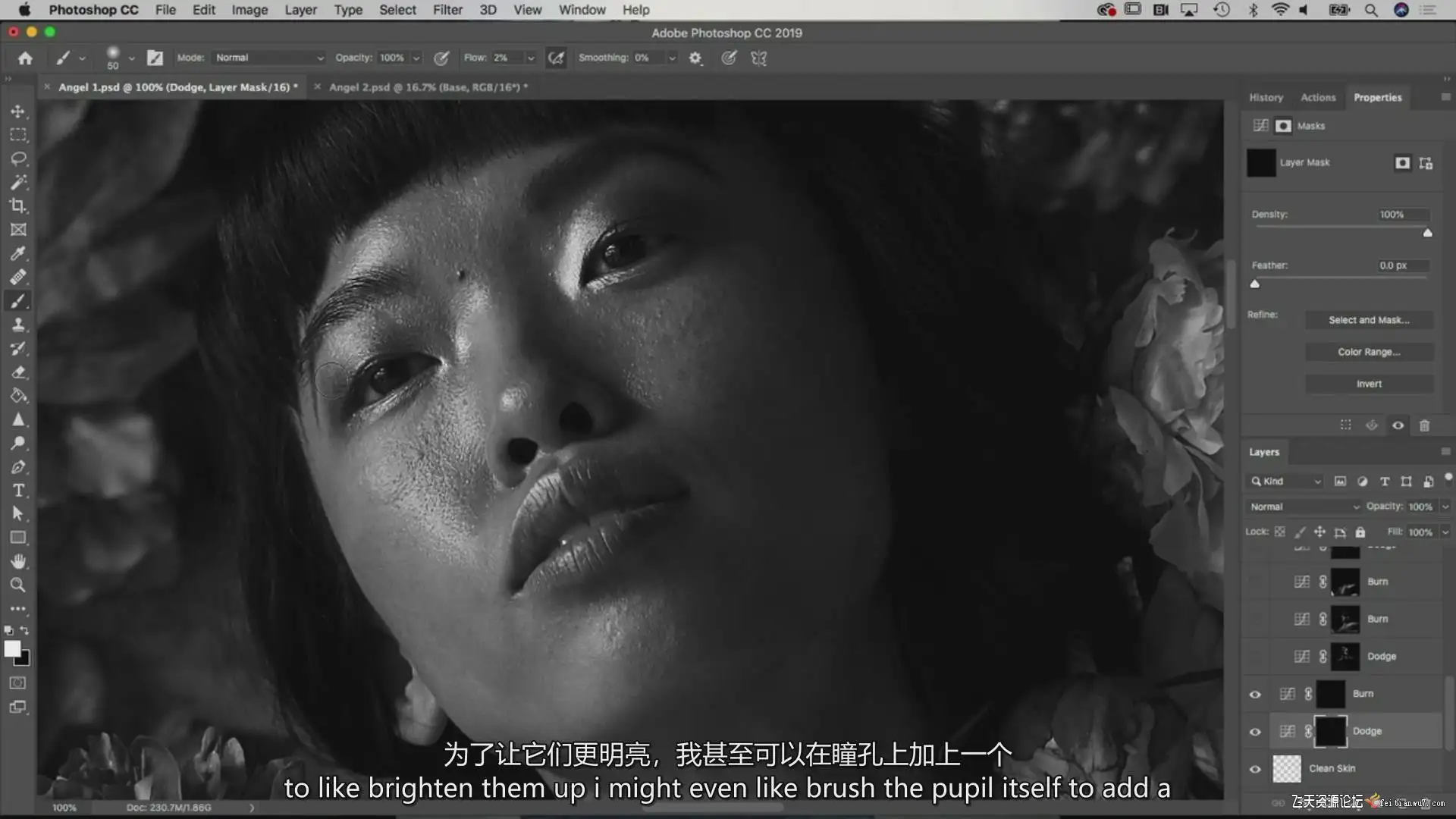
Task: Select the Hand tool
Action: [x=18, y=561]
